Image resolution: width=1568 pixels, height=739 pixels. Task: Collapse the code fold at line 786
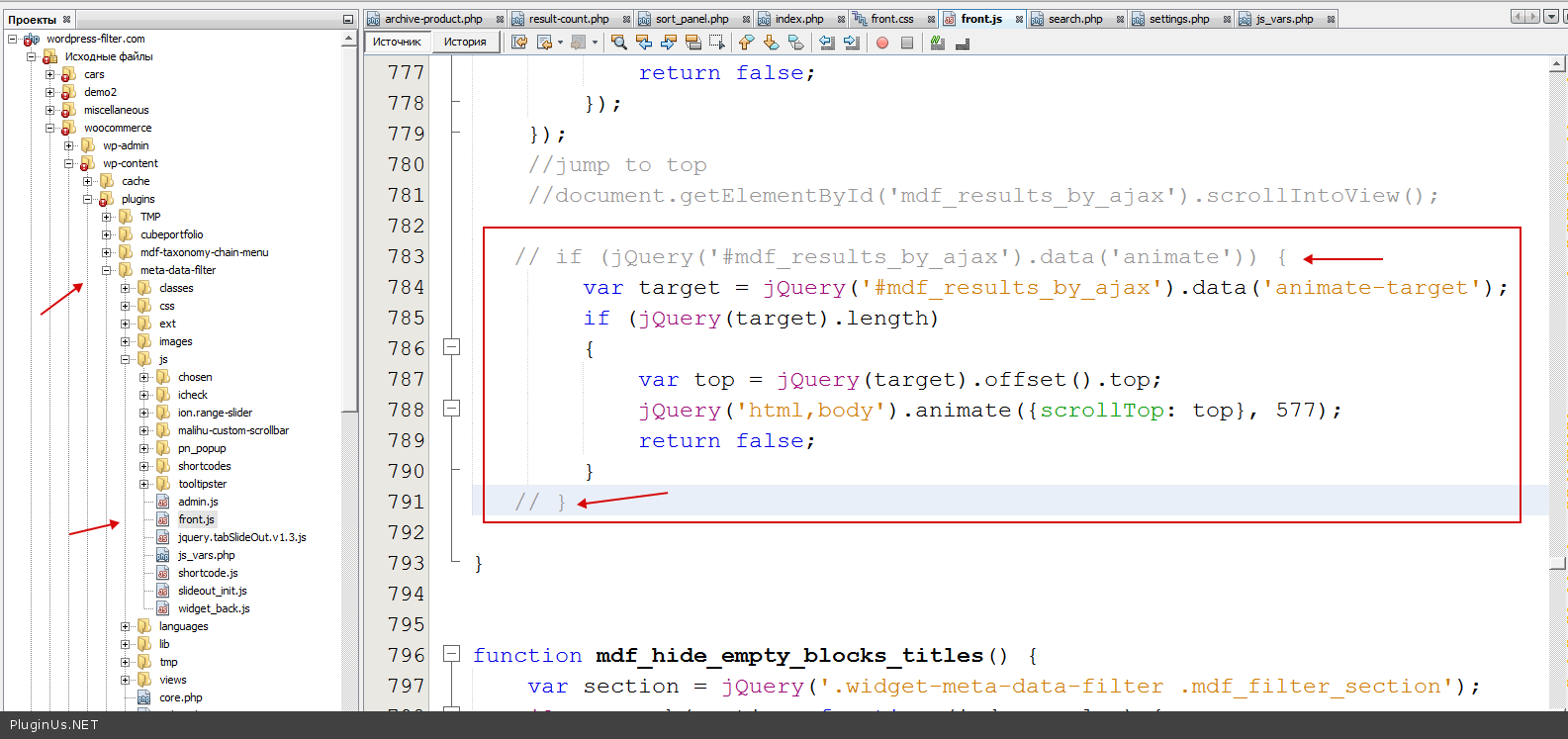(452, 347)
